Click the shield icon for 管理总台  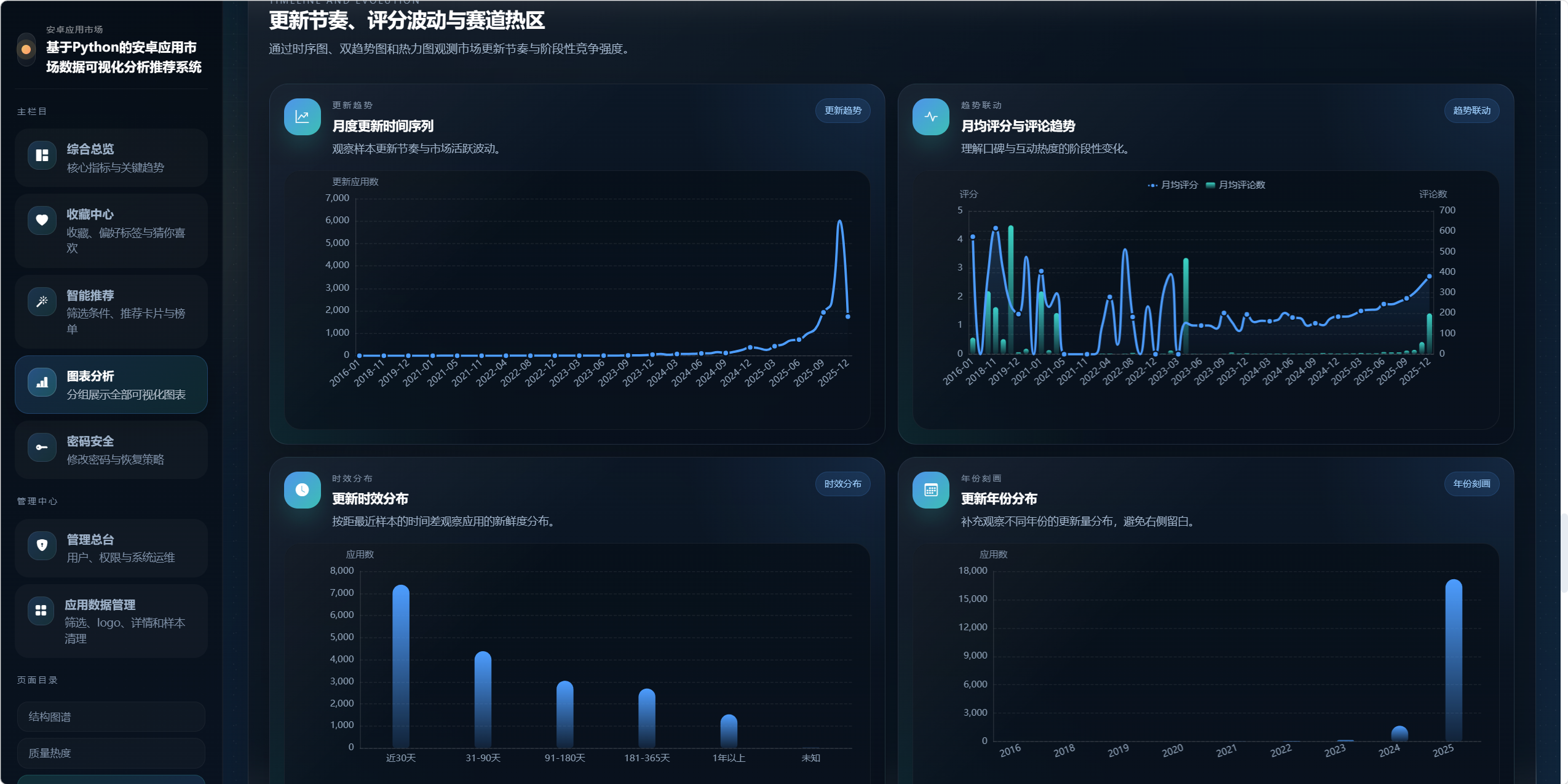[42, 545]
